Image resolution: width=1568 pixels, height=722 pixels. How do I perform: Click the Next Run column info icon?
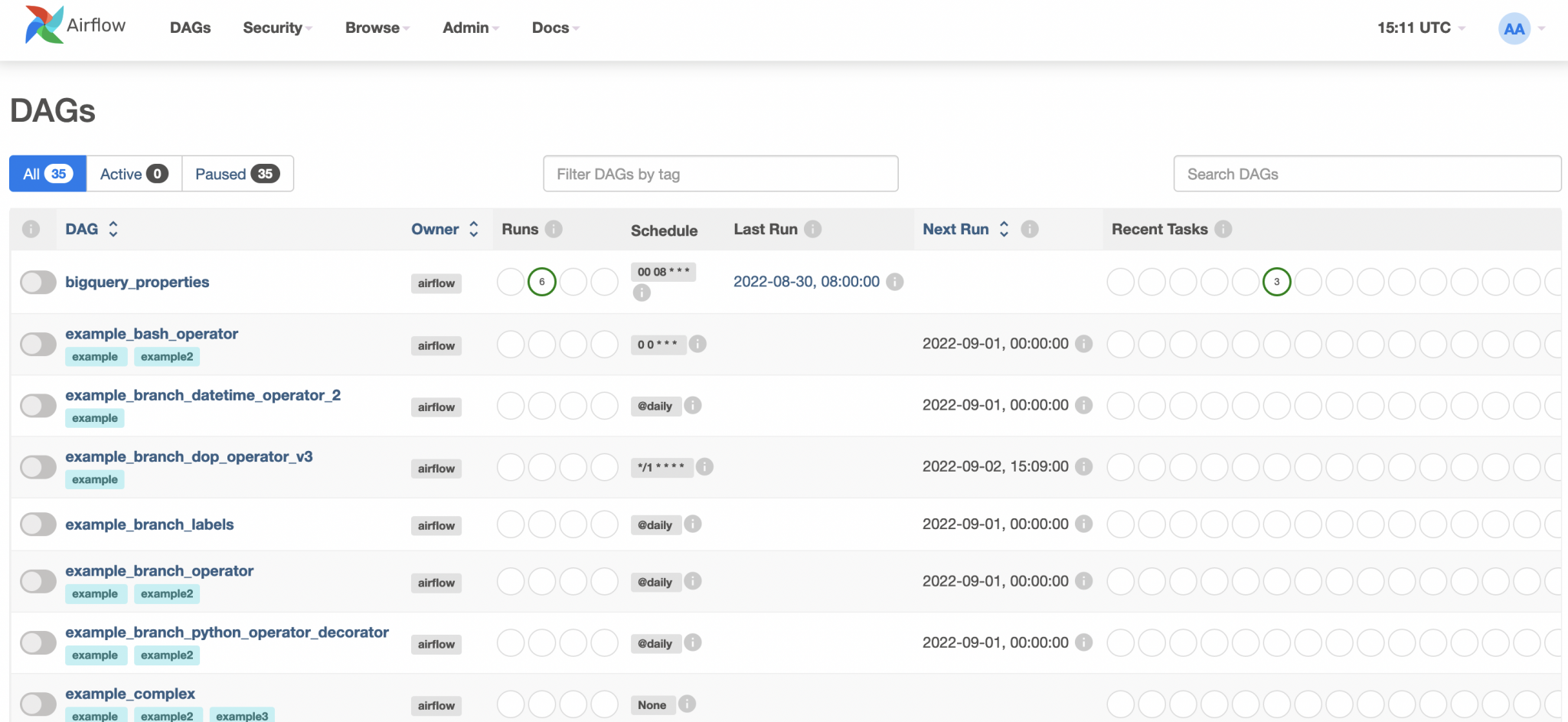pos(1031,229)
